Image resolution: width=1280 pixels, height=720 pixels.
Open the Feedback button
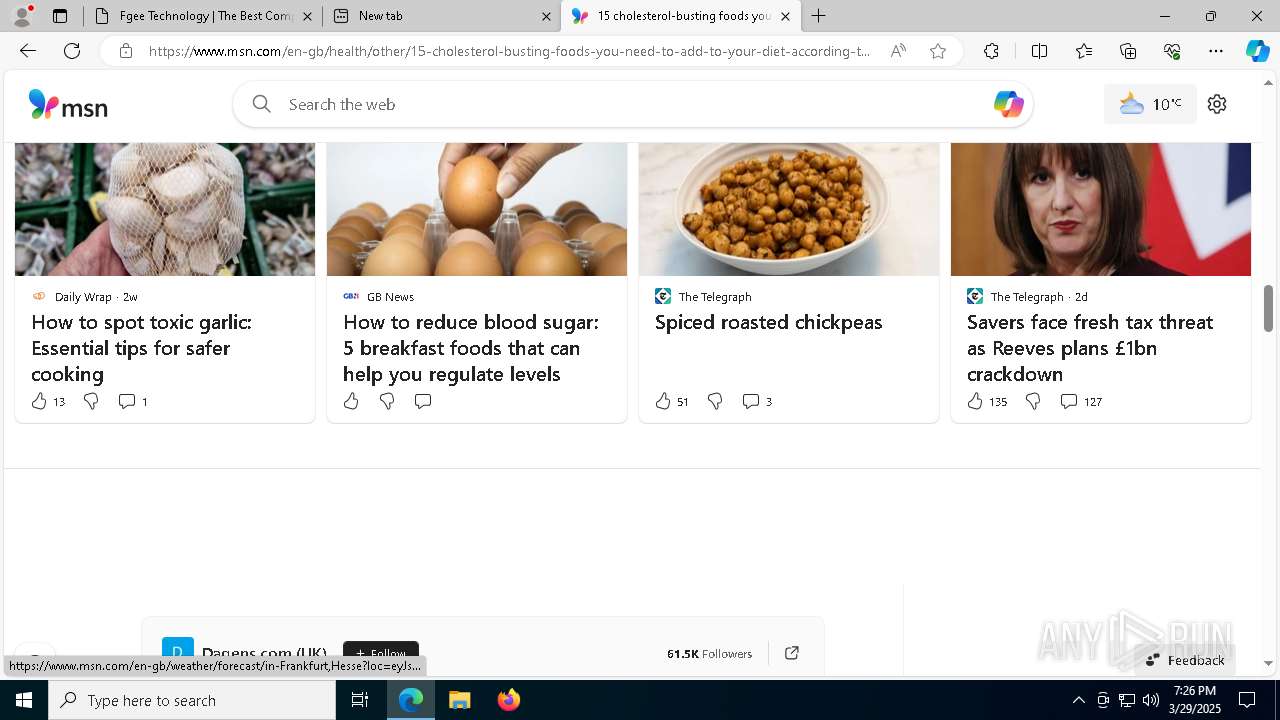(x=1185, y=660)
